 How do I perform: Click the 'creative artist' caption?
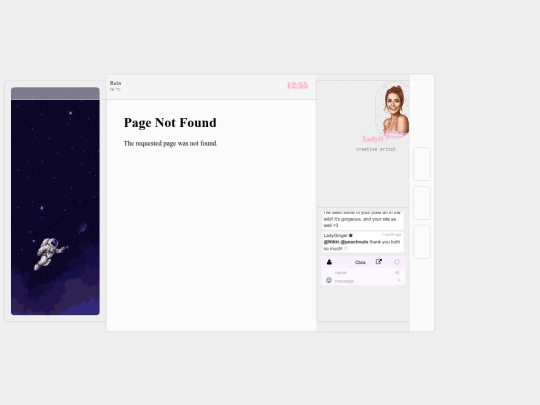point(376,149)
